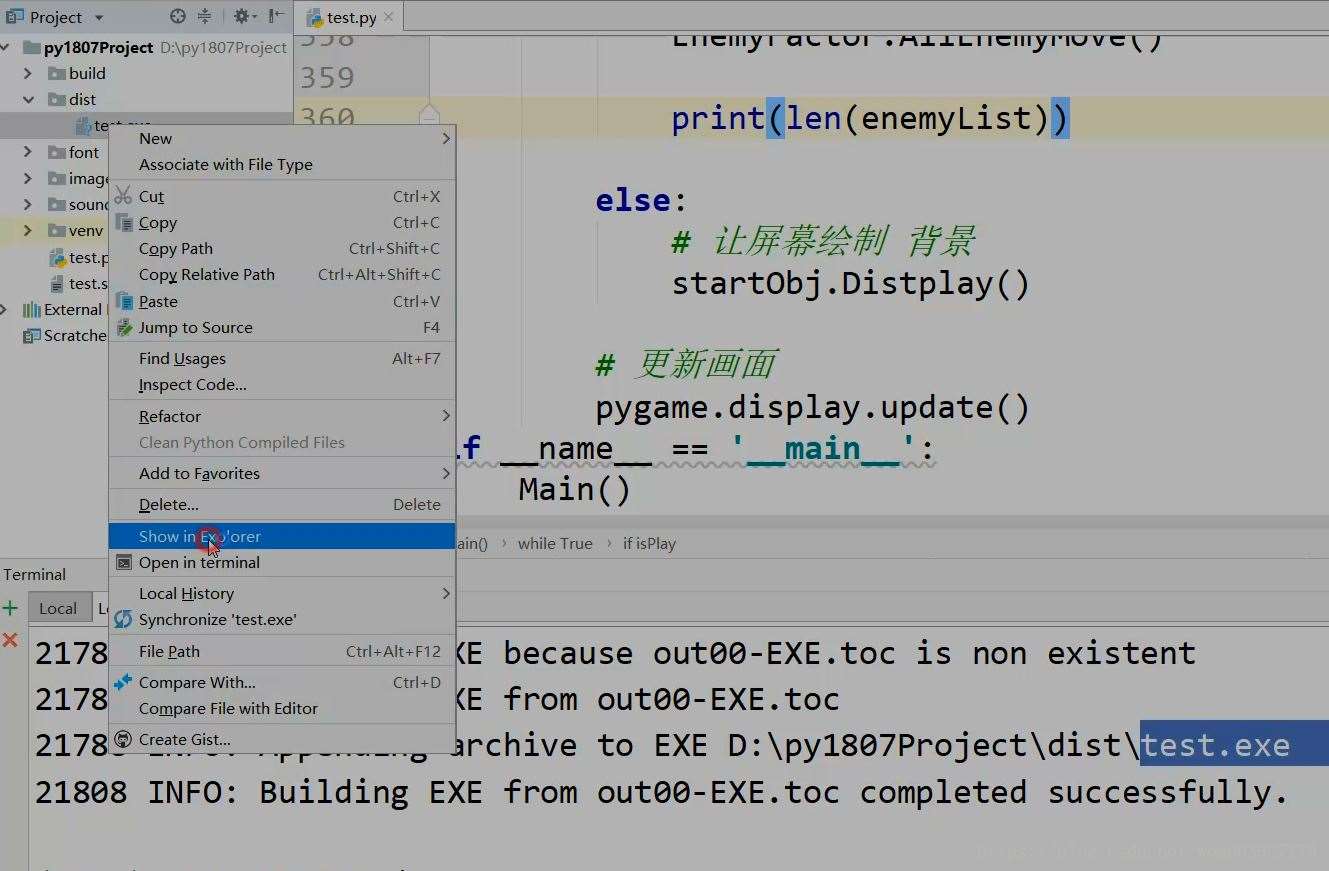Select the Cut scissors icon in context menu
Viewport: 1329px width, 871px height.
pyautogui.click(x=126, y=196)
